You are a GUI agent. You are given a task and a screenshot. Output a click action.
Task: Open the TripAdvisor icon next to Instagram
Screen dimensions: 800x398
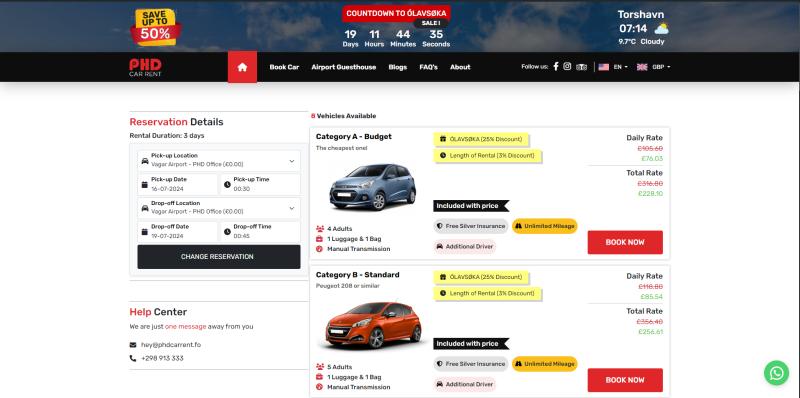point(581,67)
